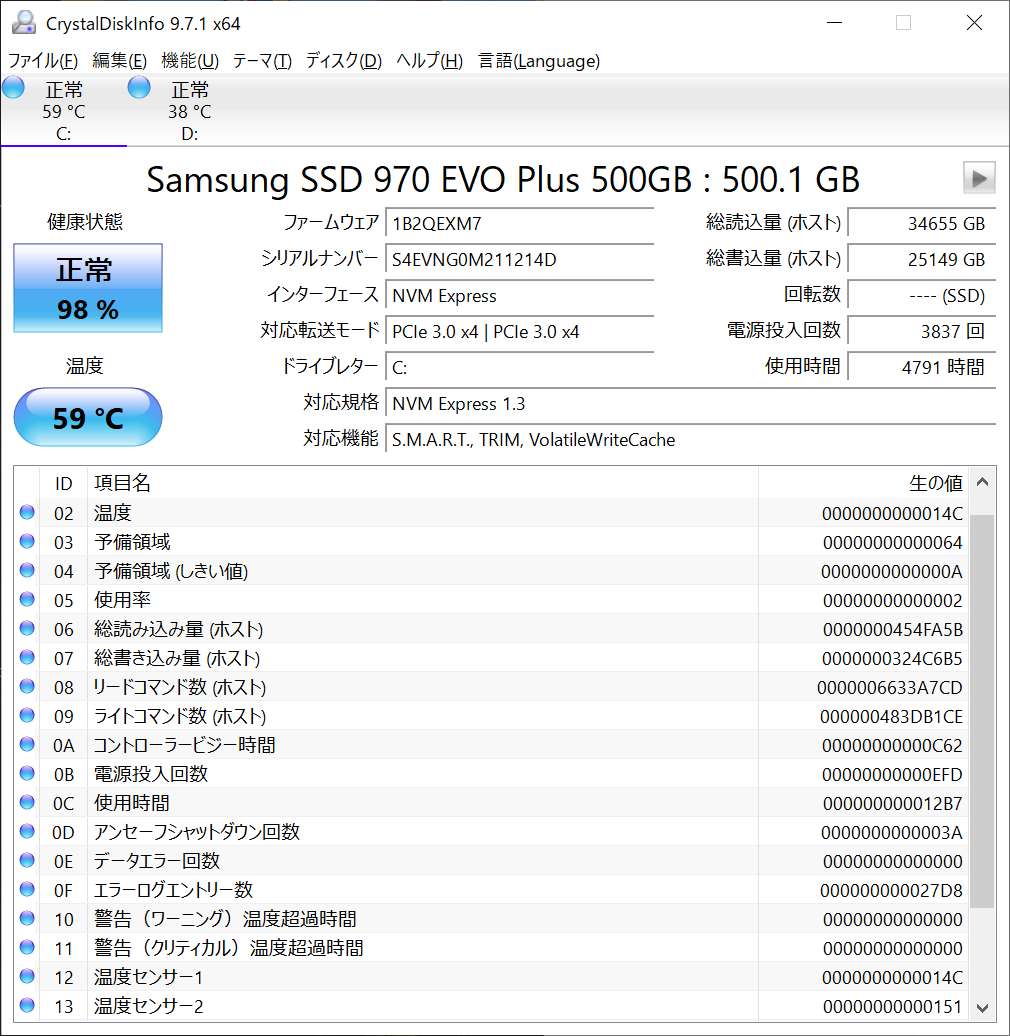The height and width of the screenshot is (1036, 1010).
Task: Click the status orb for row 11 警告（クリティカル）温度超過時間
Action: coord(27,947)
